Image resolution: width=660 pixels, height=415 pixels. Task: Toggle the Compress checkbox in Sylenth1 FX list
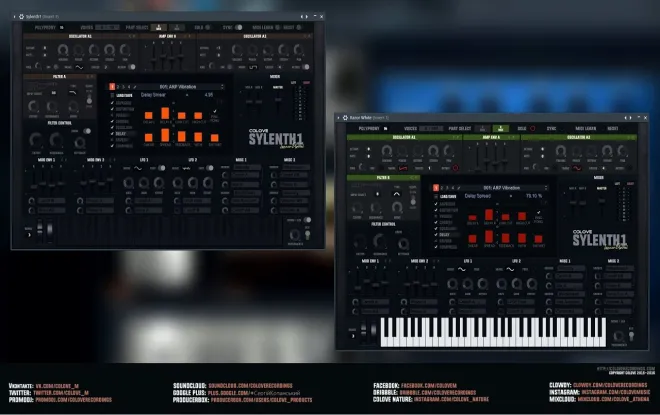(112, 146)
